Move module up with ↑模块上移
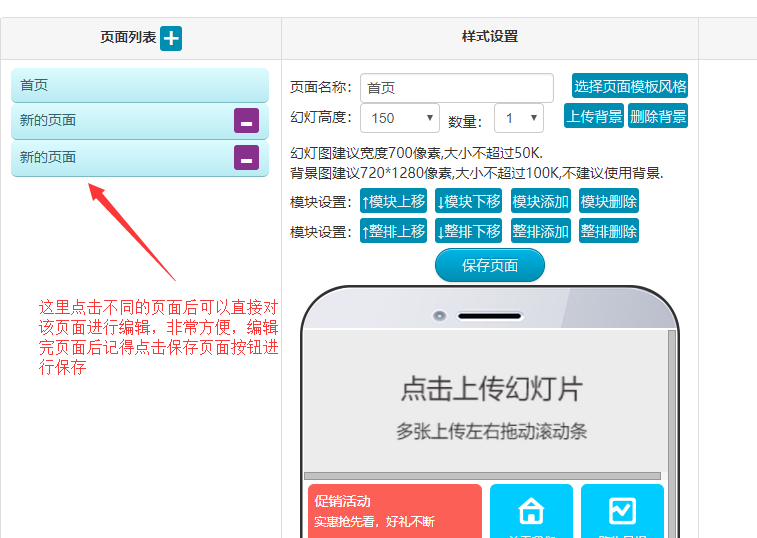 click(x=394, y=201)
